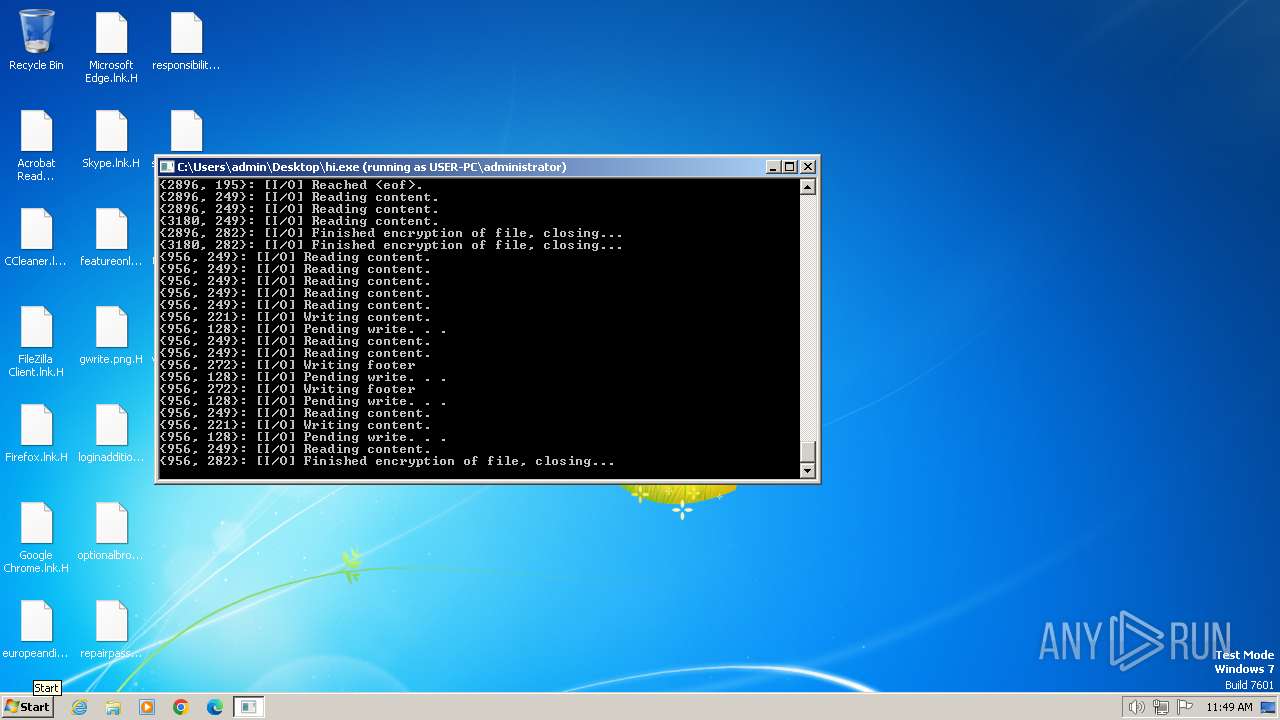Select the optionalbro... desktop file
Viewport: 1280px width, 720px height.
point(111,531)
